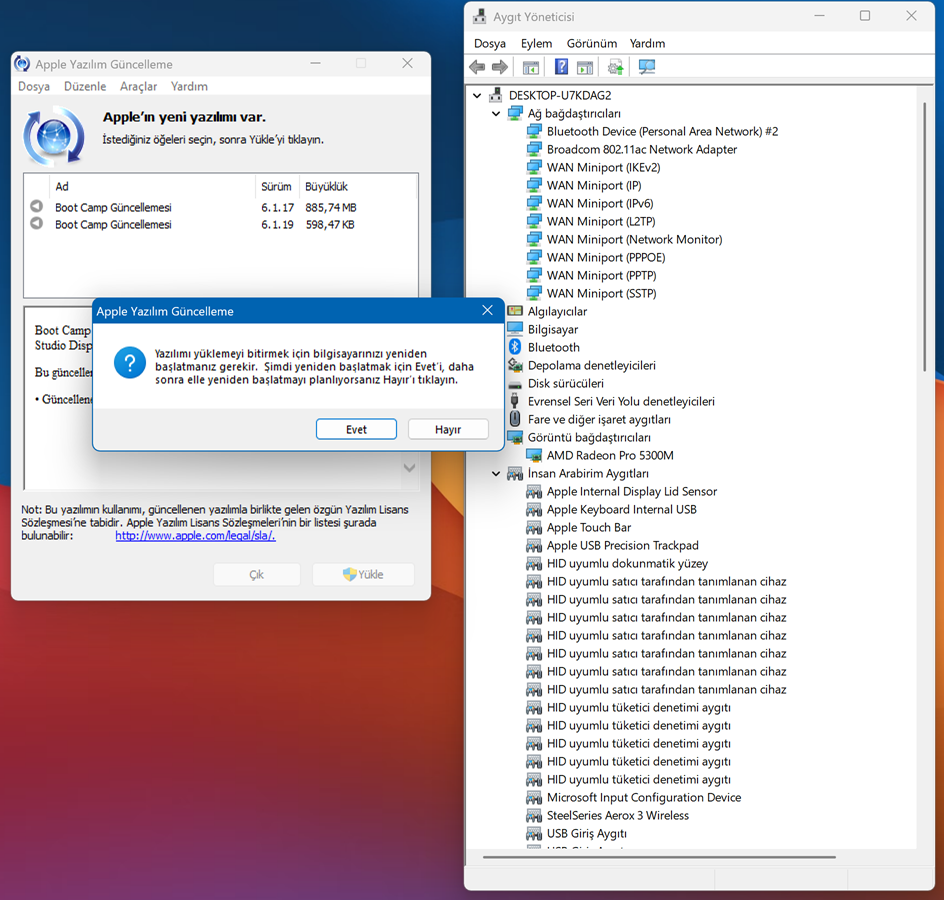Click the device icon beside Apple Touch Bar

click(534, 527)
